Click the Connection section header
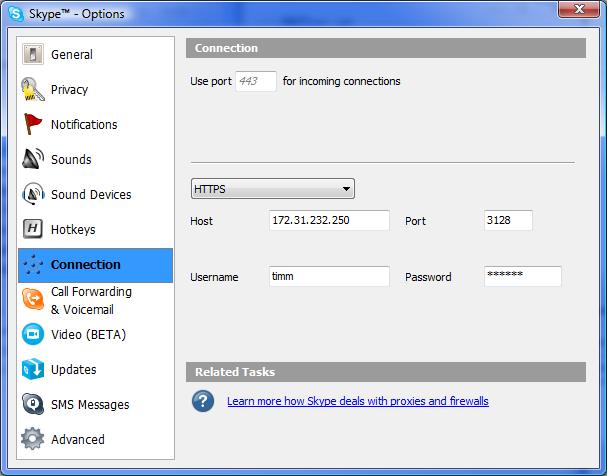Viewport: 608px width, 476px height. [386, 48]
